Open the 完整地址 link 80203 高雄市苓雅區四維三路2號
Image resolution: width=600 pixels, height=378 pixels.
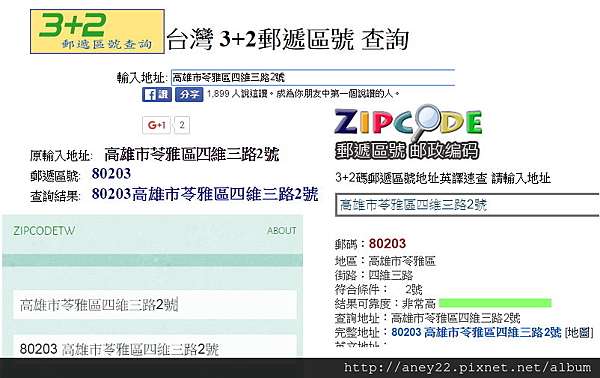click(x=476, y=332)
